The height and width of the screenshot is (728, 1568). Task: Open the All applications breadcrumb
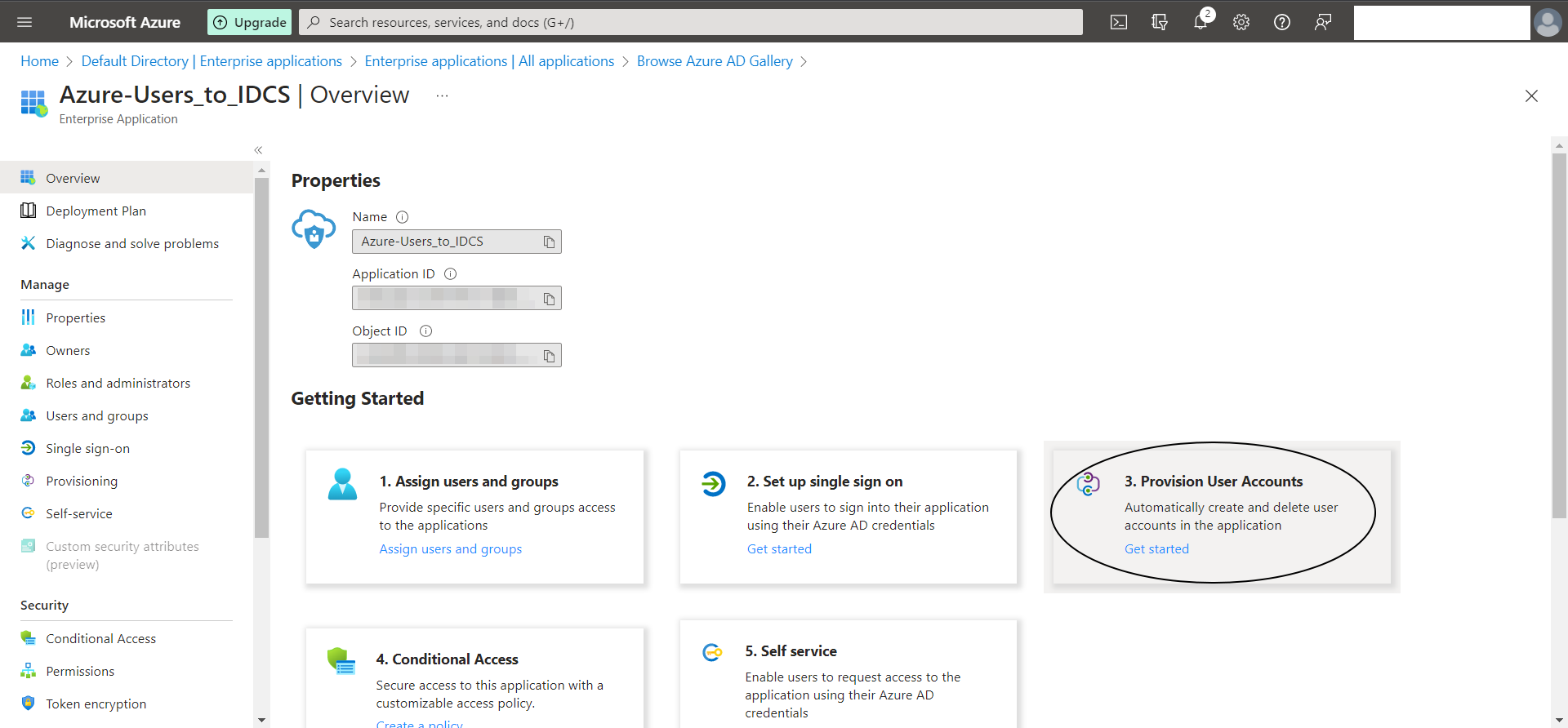click(x=489, y=61)
